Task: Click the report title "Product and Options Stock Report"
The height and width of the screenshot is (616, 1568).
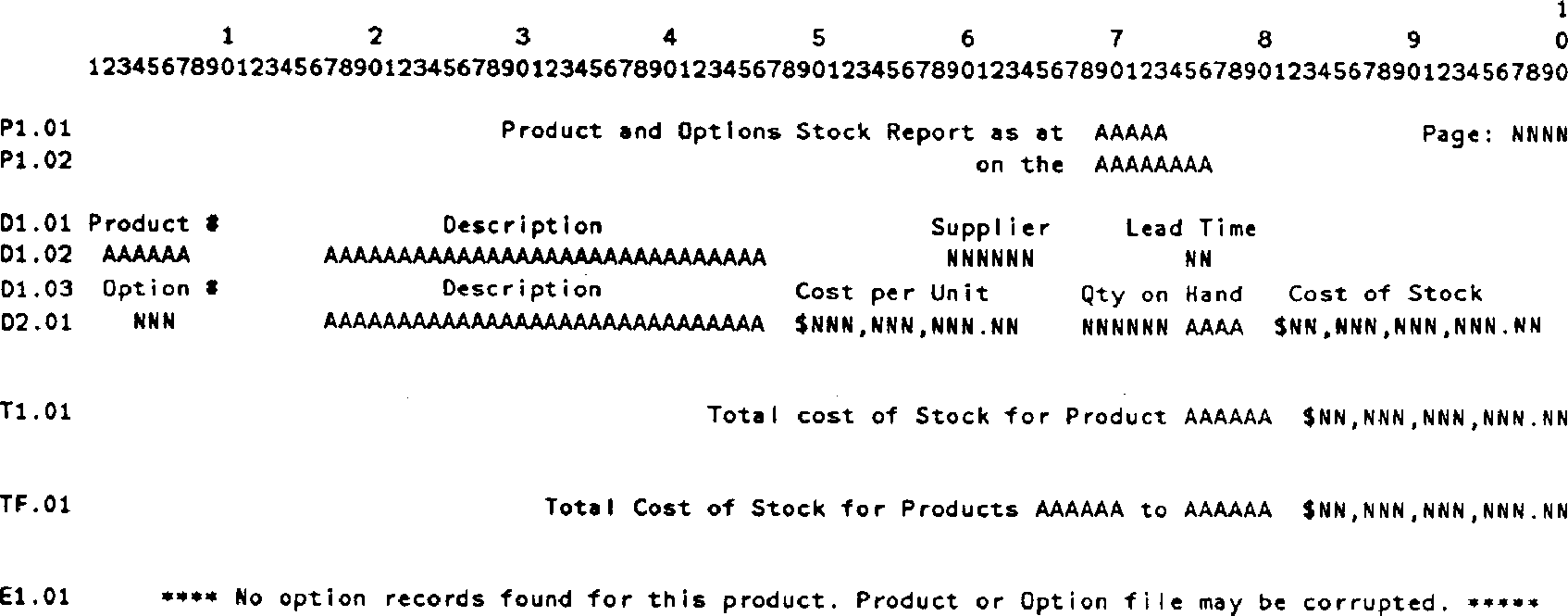Action: click(x=736, y=132)
